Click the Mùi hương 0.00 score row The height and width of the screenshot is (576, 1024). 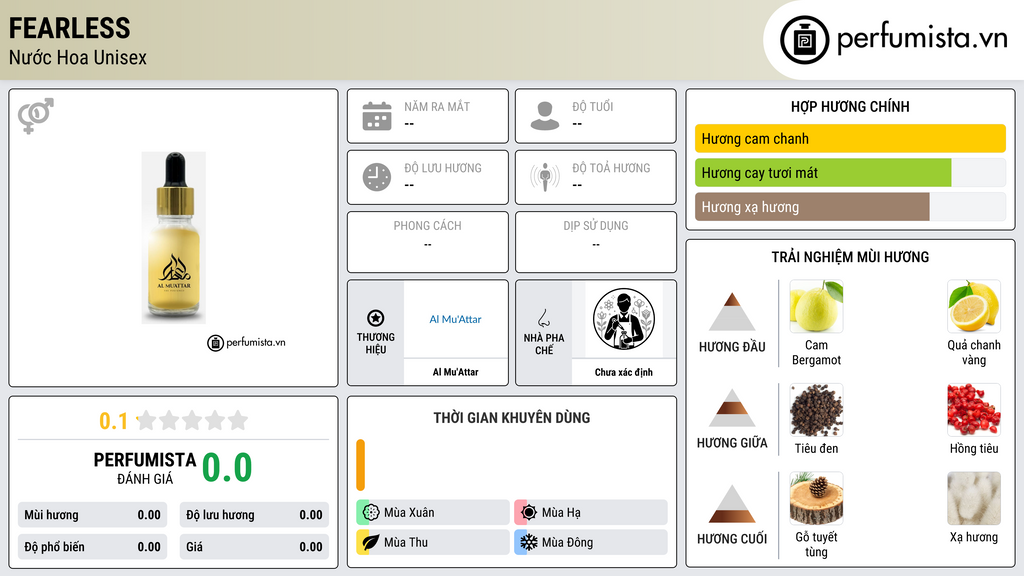(x=93, y=515)
